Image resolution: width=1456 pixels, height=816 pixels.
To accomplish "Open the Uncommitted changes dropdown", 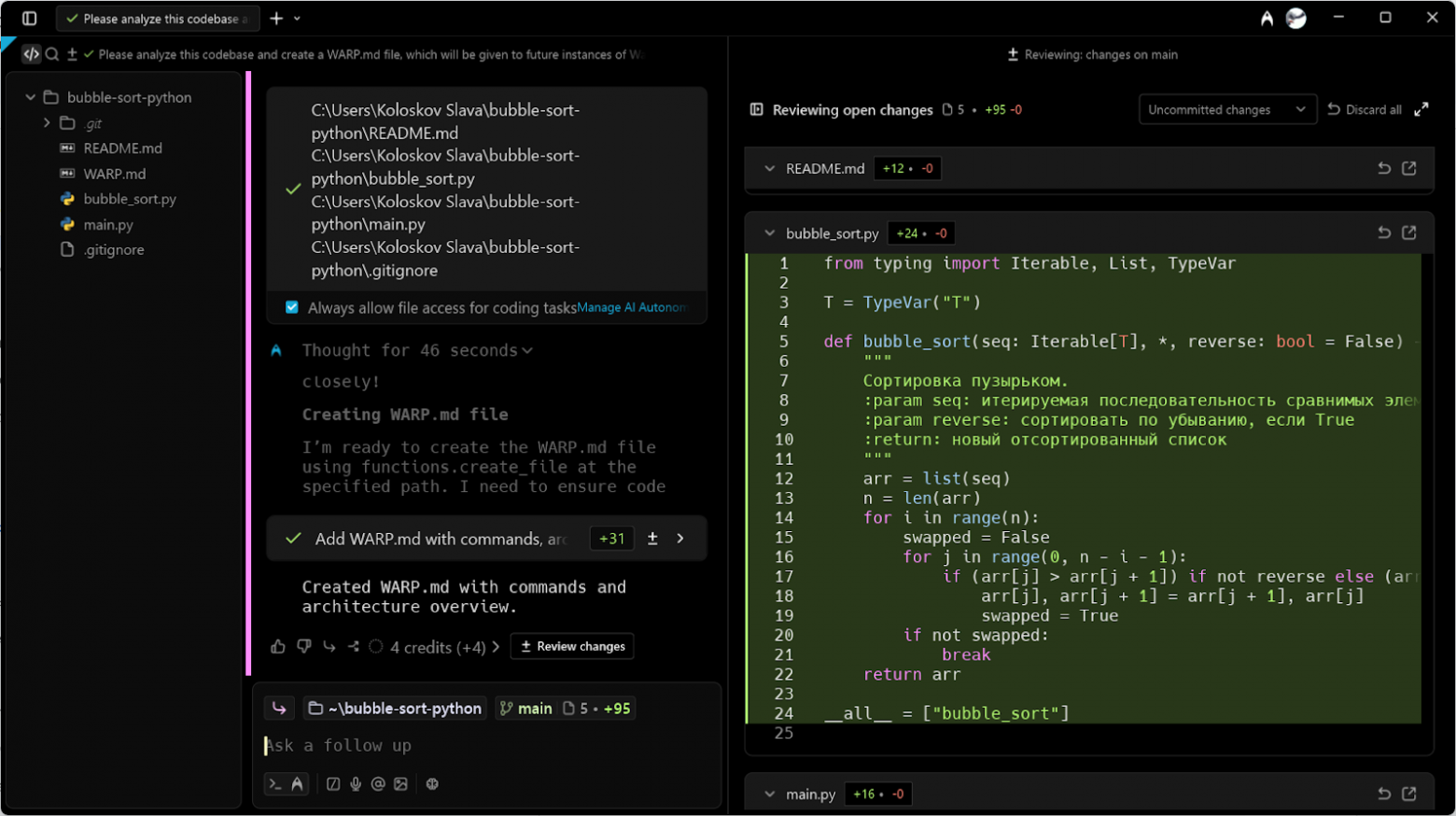I will [x=1226, y=109].
